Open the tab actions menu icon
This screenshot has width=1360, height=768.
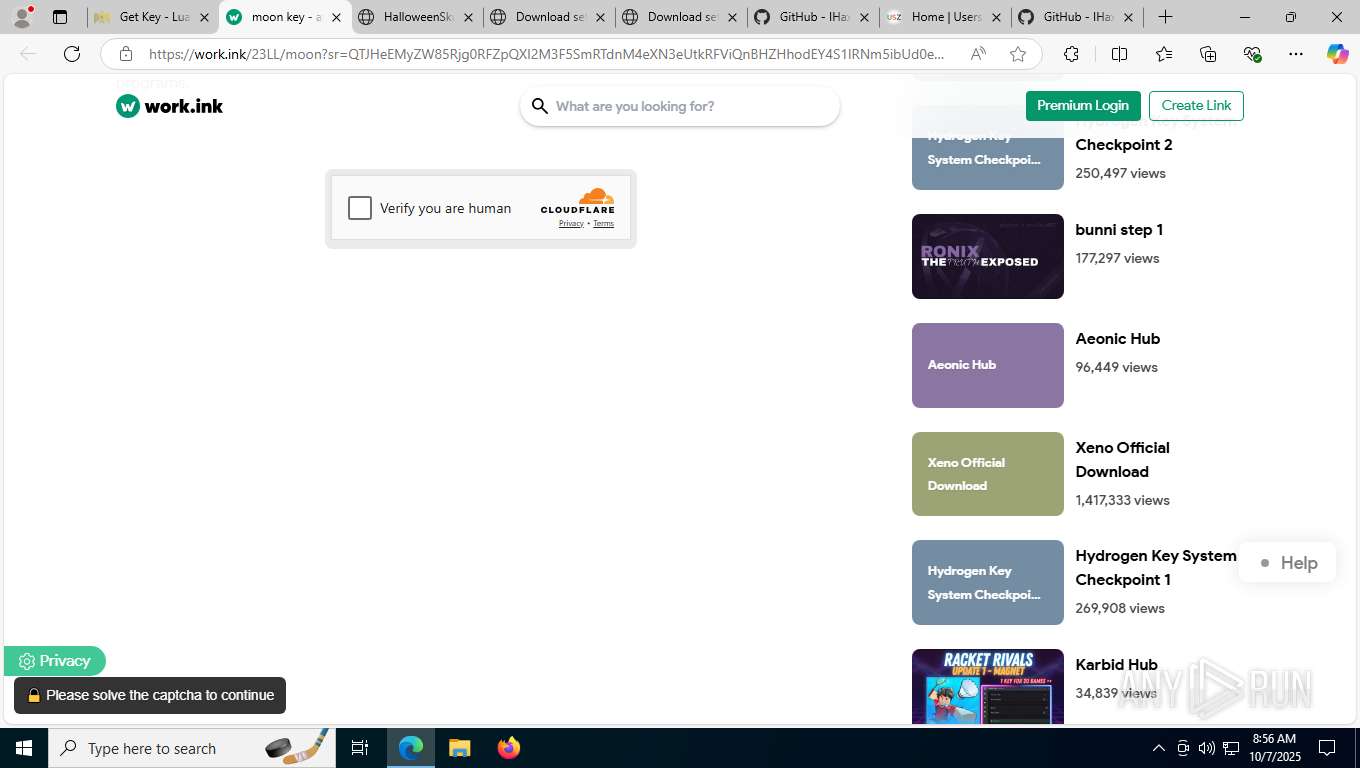click(x=60, y=17)
